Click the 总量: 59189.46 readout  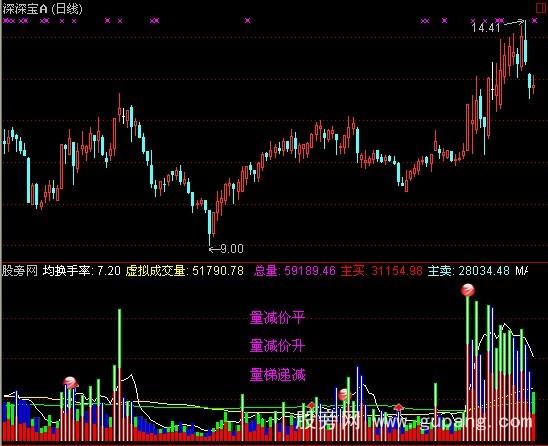point(295,271)
